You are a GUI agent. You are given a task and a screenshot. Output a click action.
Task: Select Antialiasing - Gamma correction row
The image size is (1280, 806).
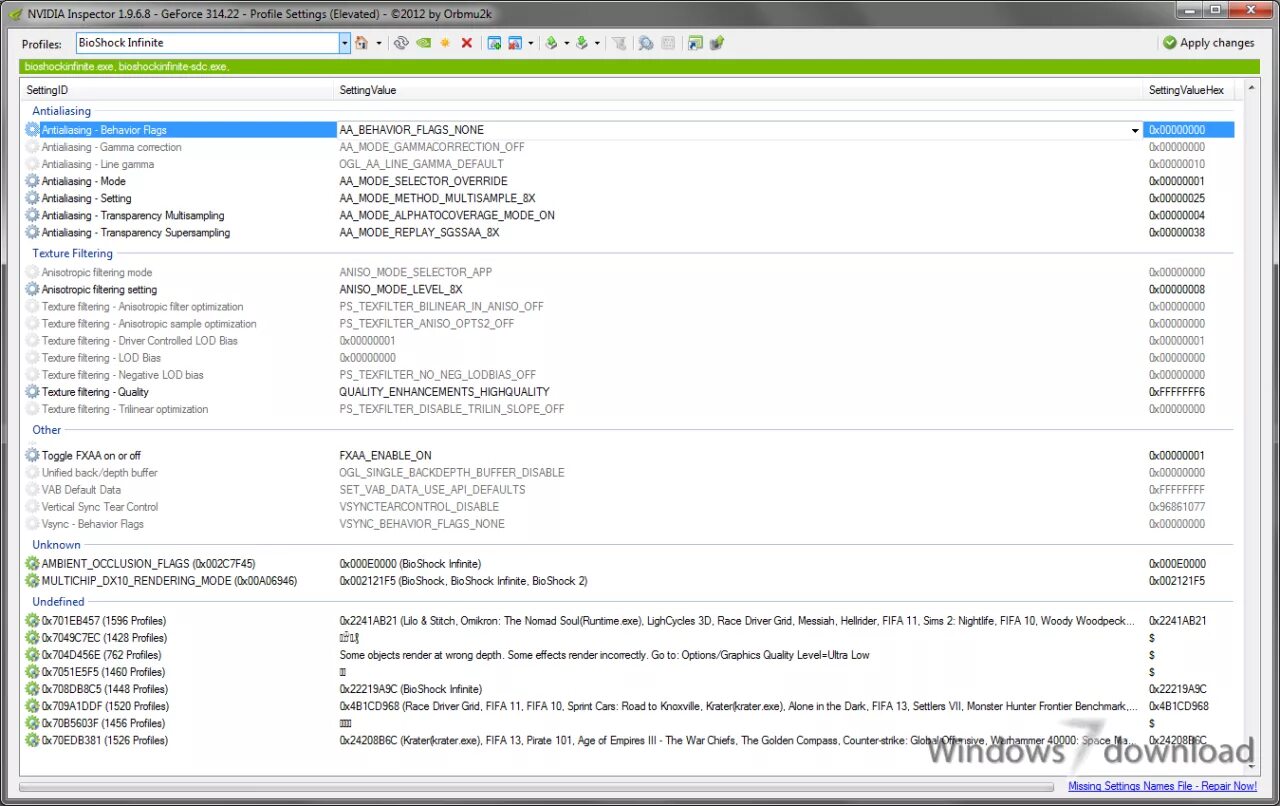pyautogui.click(x=630, y=147)
